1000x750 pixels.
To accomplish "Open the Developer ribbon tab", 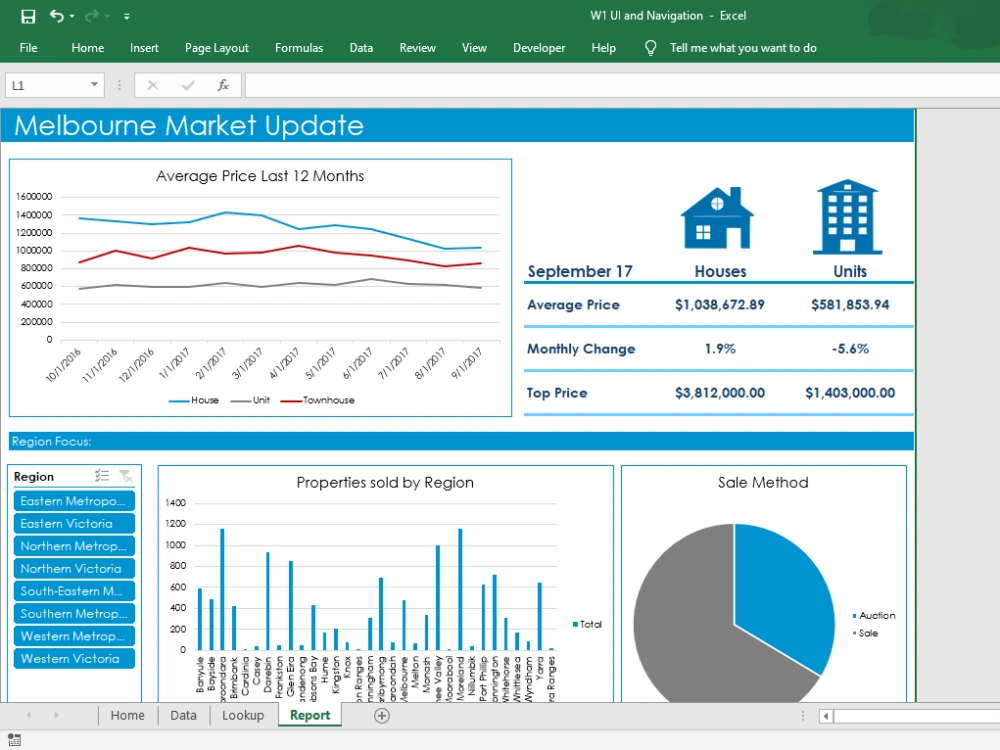I will [539, 48].
